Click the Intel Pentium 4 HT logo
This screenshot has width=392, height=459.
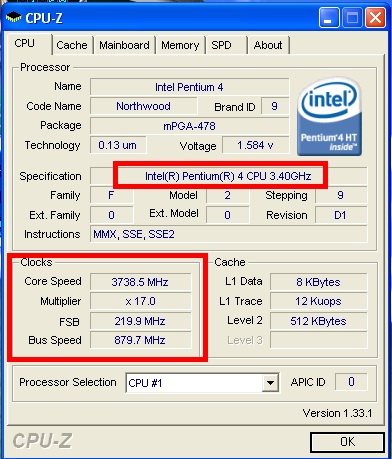click(329, 116)
